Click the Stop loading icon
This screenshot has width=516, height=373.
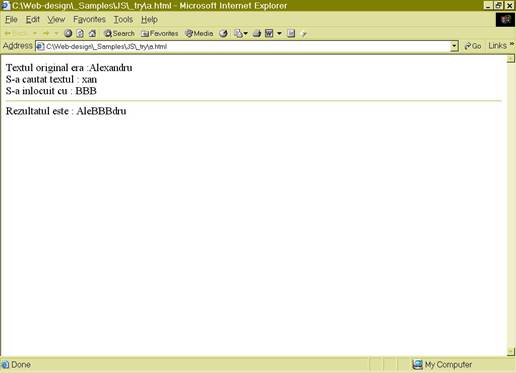pyautogui.click(x=68, y=33)
